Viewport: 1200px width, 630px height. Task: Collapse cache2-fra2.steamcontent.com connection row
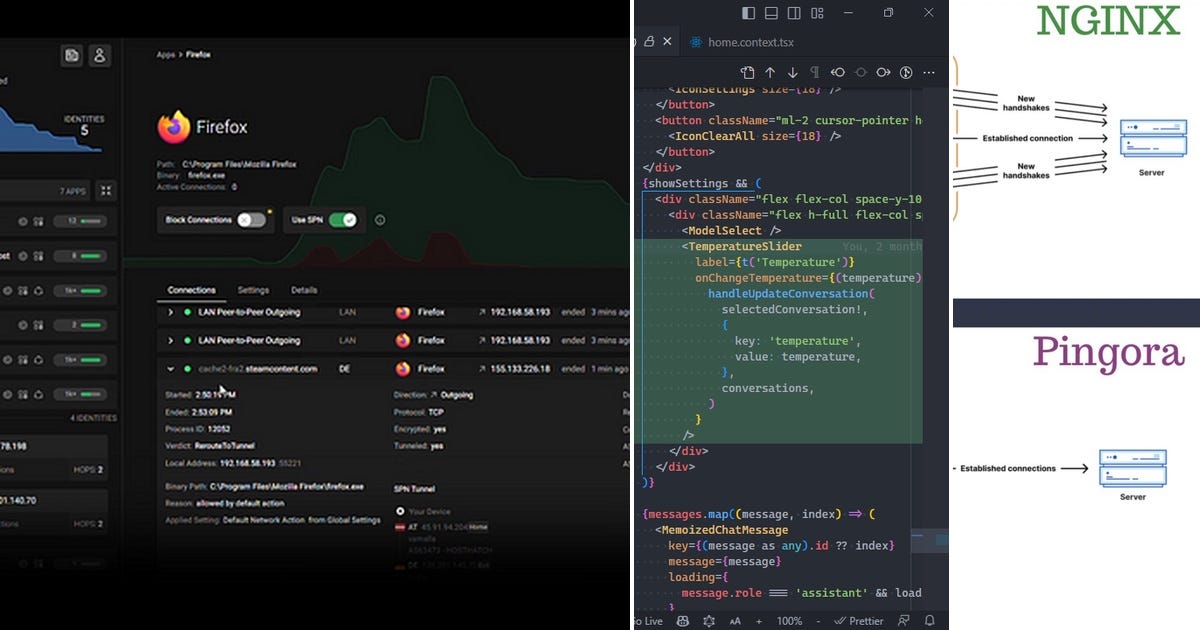(171, 369)
